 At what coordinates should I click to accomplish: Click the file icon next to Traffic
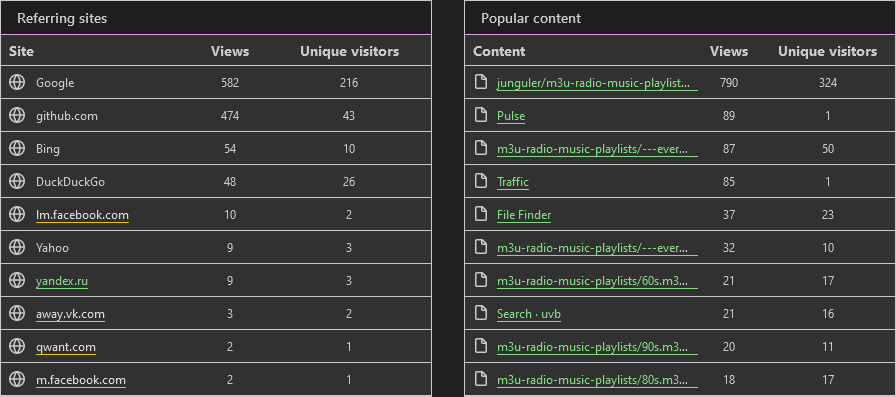482,182
